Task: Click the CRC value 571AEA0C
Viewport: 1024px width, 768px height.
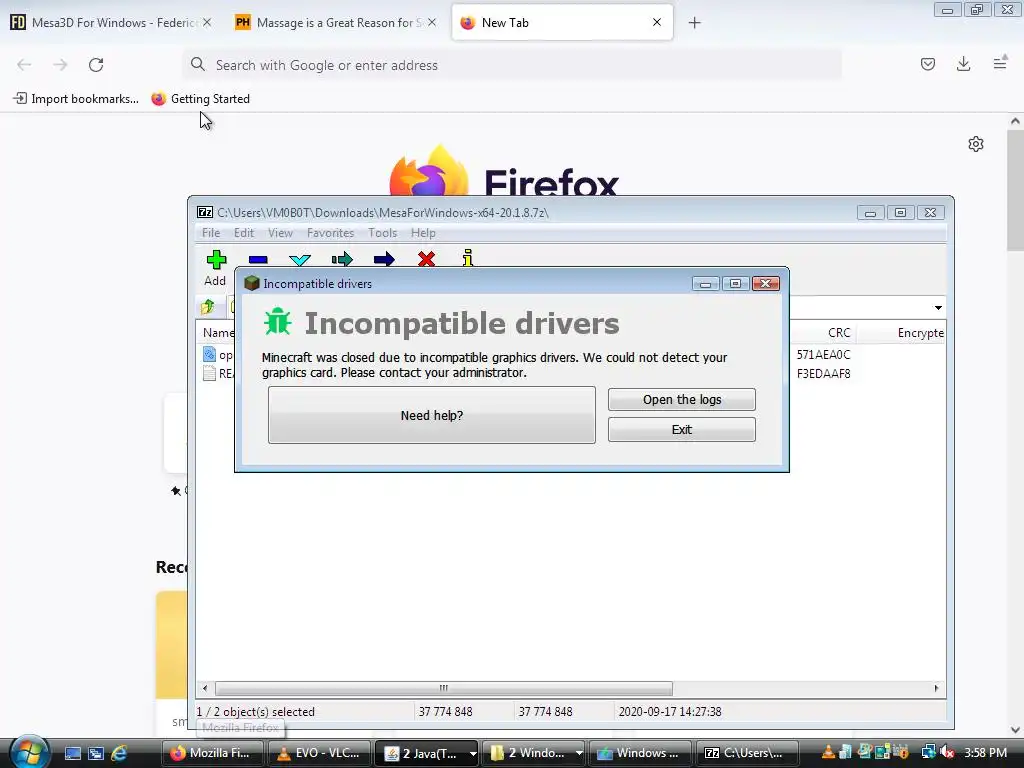Action: coord(824,355)
